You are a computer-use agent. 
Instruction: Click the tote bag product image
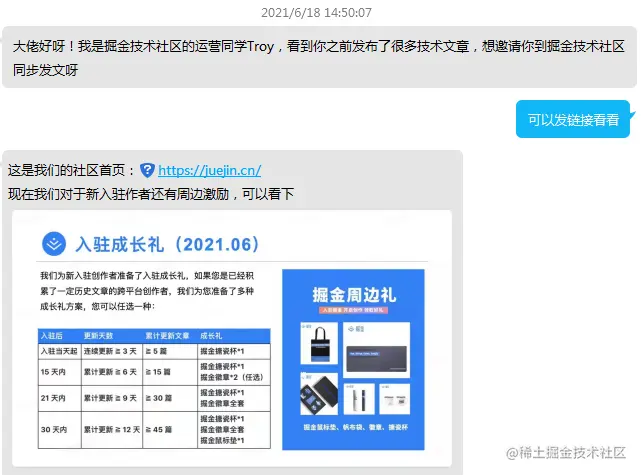pos(319,343)
